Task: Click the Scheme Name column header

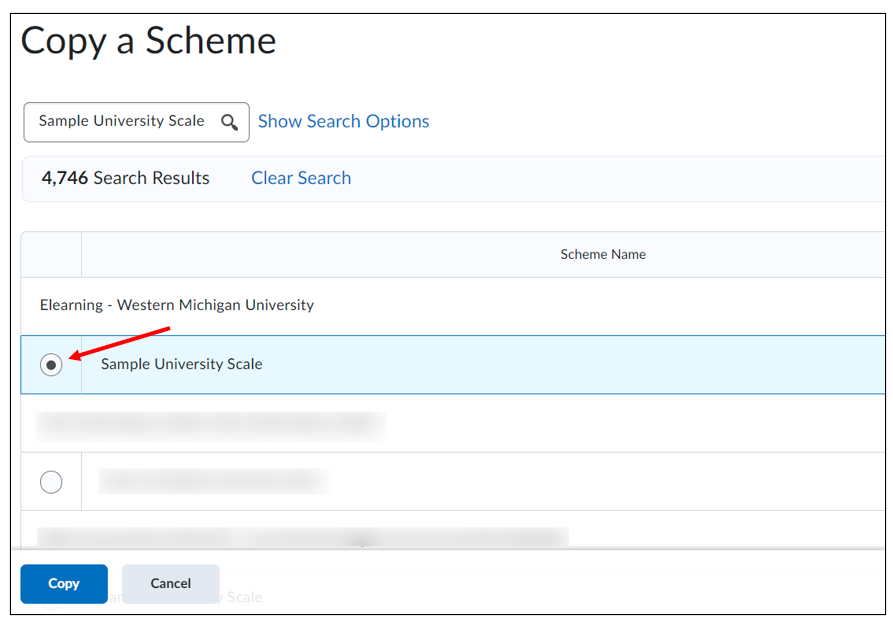Action: pos(602,254)
